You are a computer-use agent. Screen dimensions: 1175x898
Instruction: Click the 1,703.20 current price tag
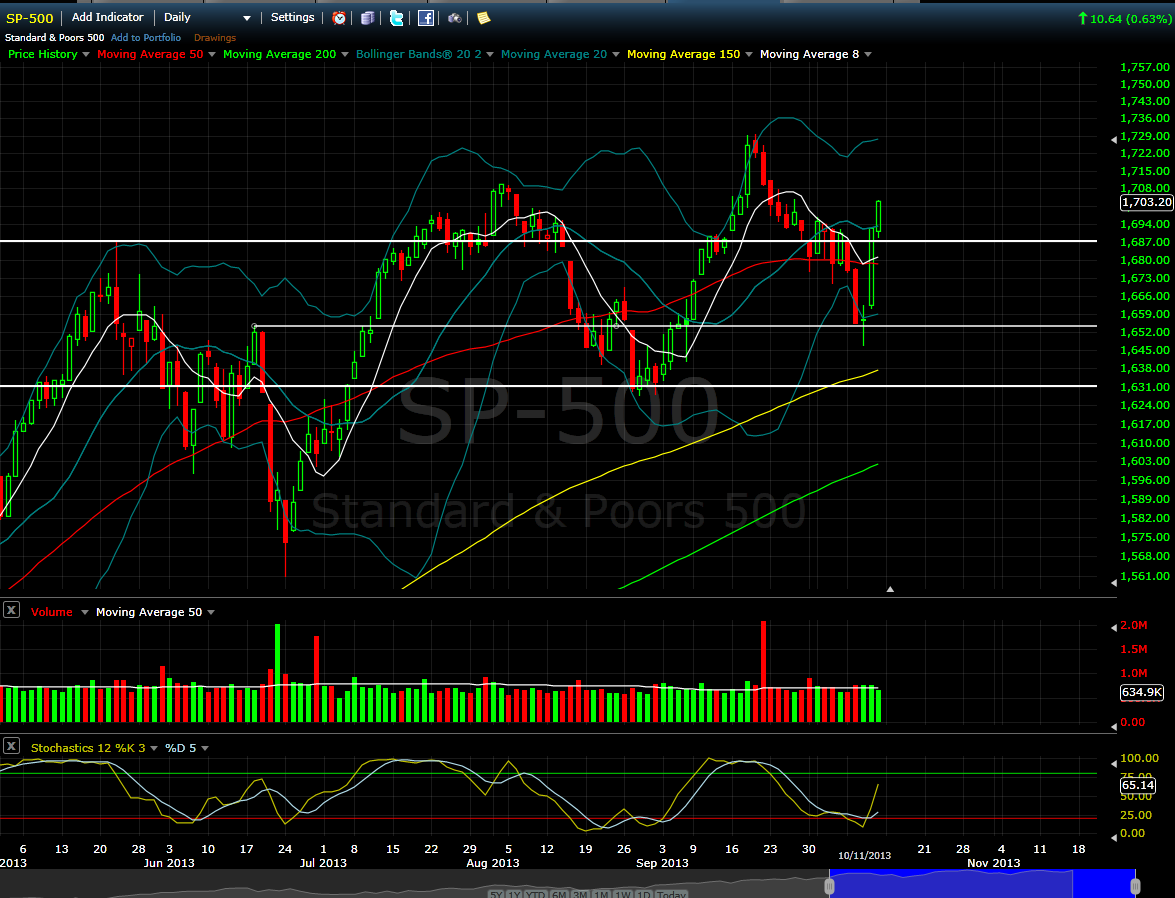point(1147,202)
